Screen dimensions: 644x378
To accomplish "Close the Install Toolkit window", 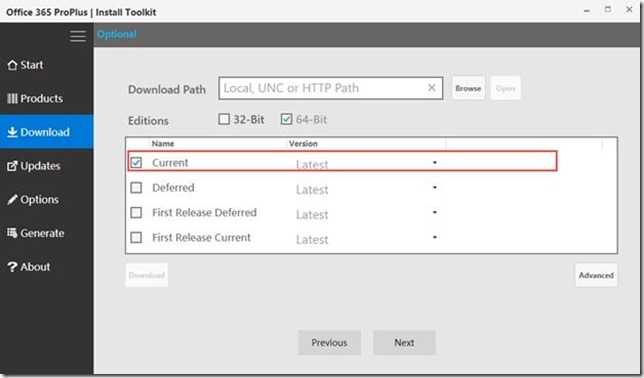I will pos(629,9).
